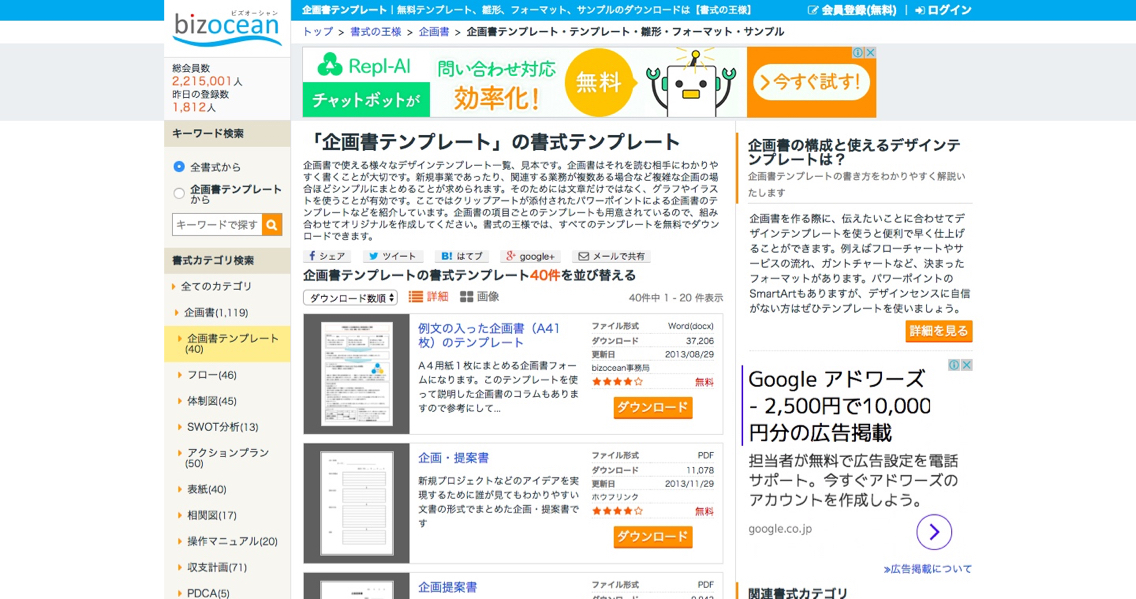
Task: Share via Facebook シェア button
Action: (327, 256)
